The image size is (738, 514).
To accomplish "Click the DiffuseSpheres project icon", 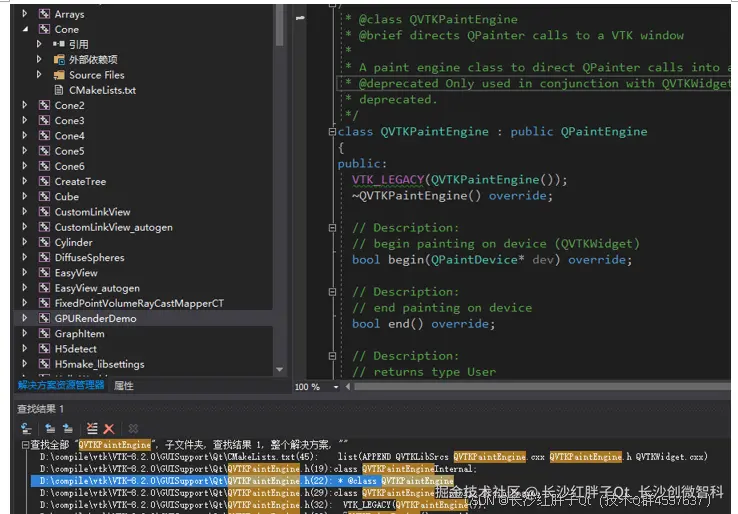I will coord(44,257).
